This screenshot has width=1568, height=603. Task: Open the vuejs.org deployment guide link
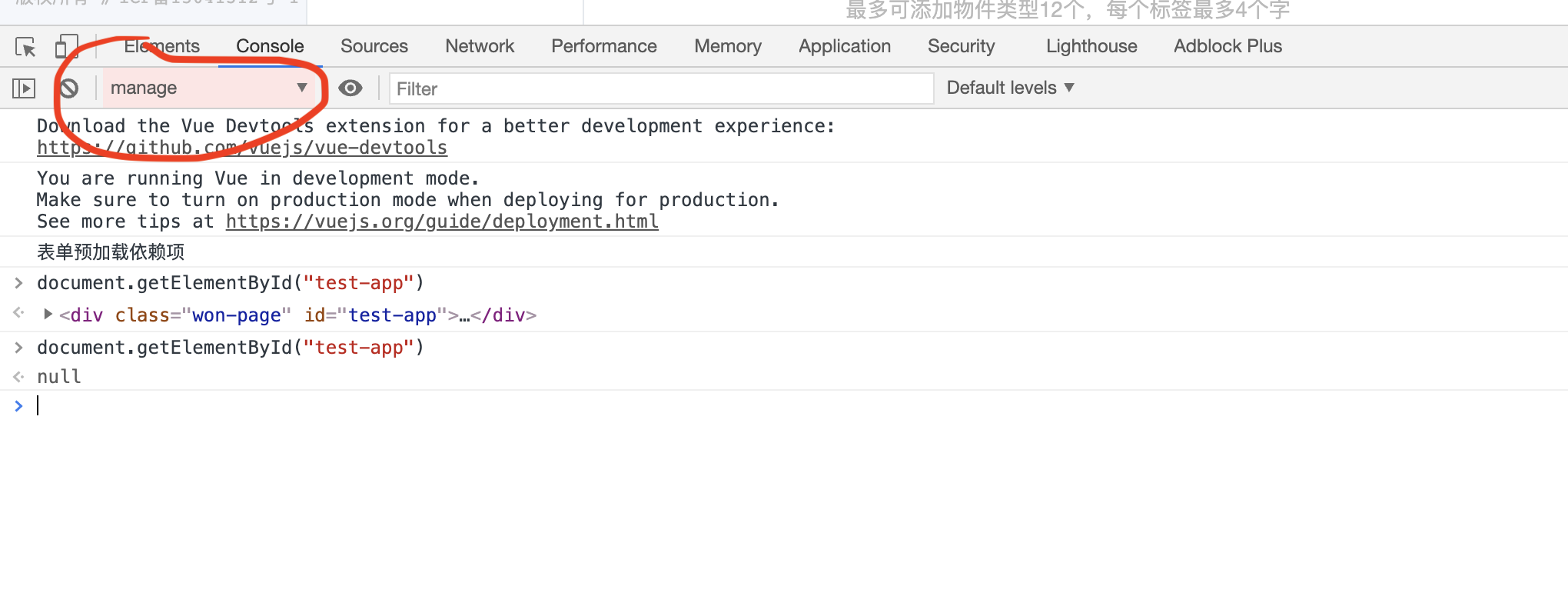pyautogui.click(x=442, y=222)
